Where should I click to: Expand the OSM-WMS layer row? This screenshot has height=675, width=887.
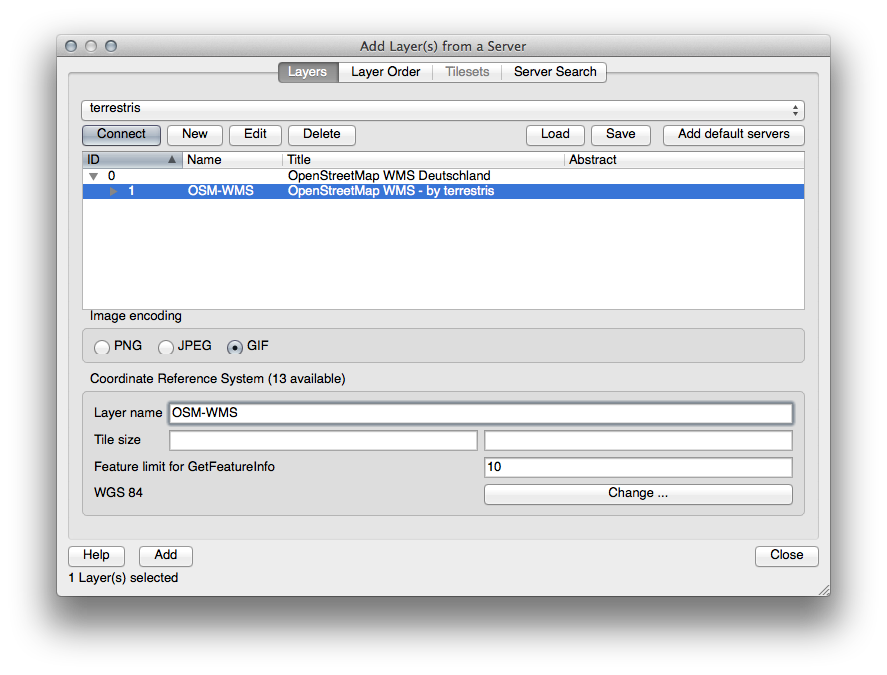click(x=113, y=191)
